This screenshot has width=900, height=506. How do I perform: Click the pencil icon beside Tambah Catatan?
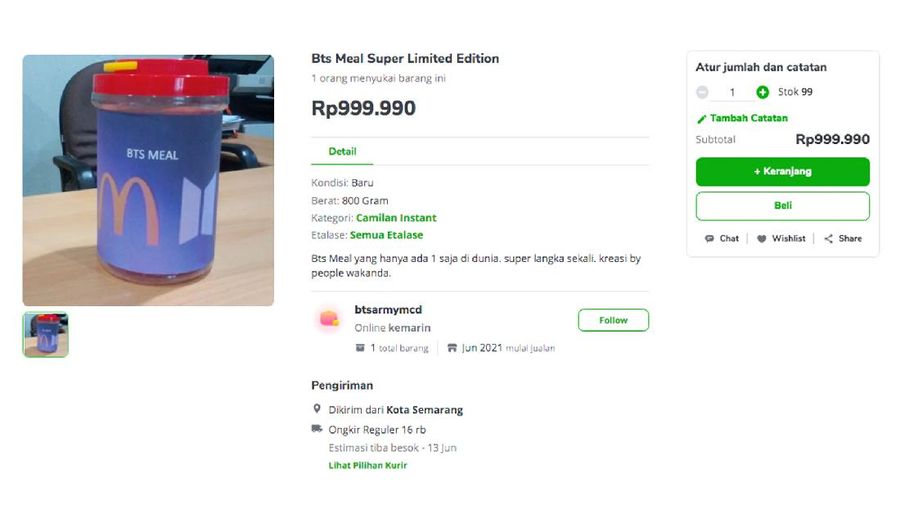pyautogui.click(x=701, y=118)
